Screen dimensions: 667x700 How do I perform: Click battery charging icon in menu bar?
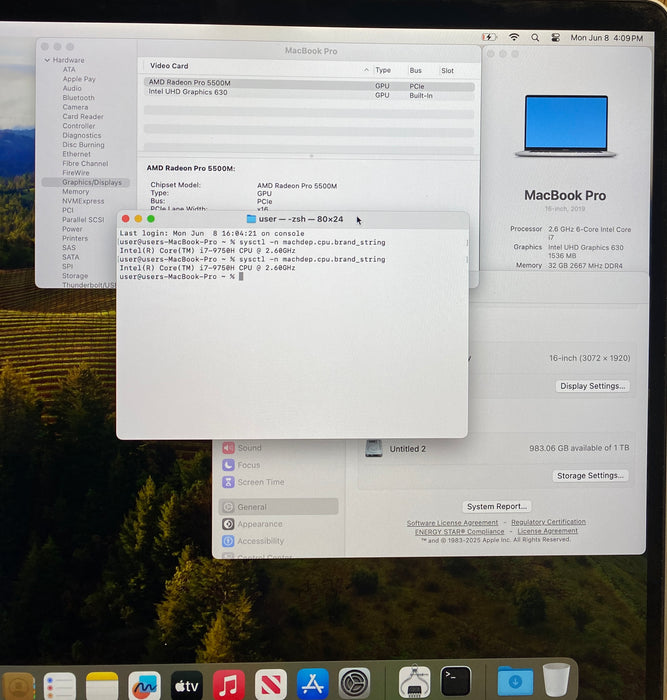(x=489, y=37)
